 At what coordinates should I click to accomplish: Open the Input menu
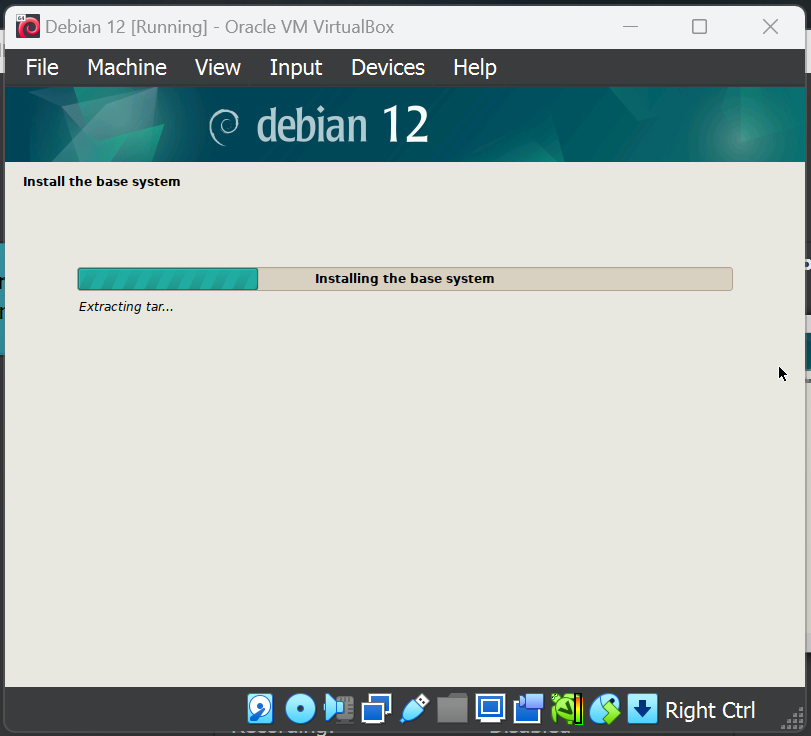coord(296,67)
